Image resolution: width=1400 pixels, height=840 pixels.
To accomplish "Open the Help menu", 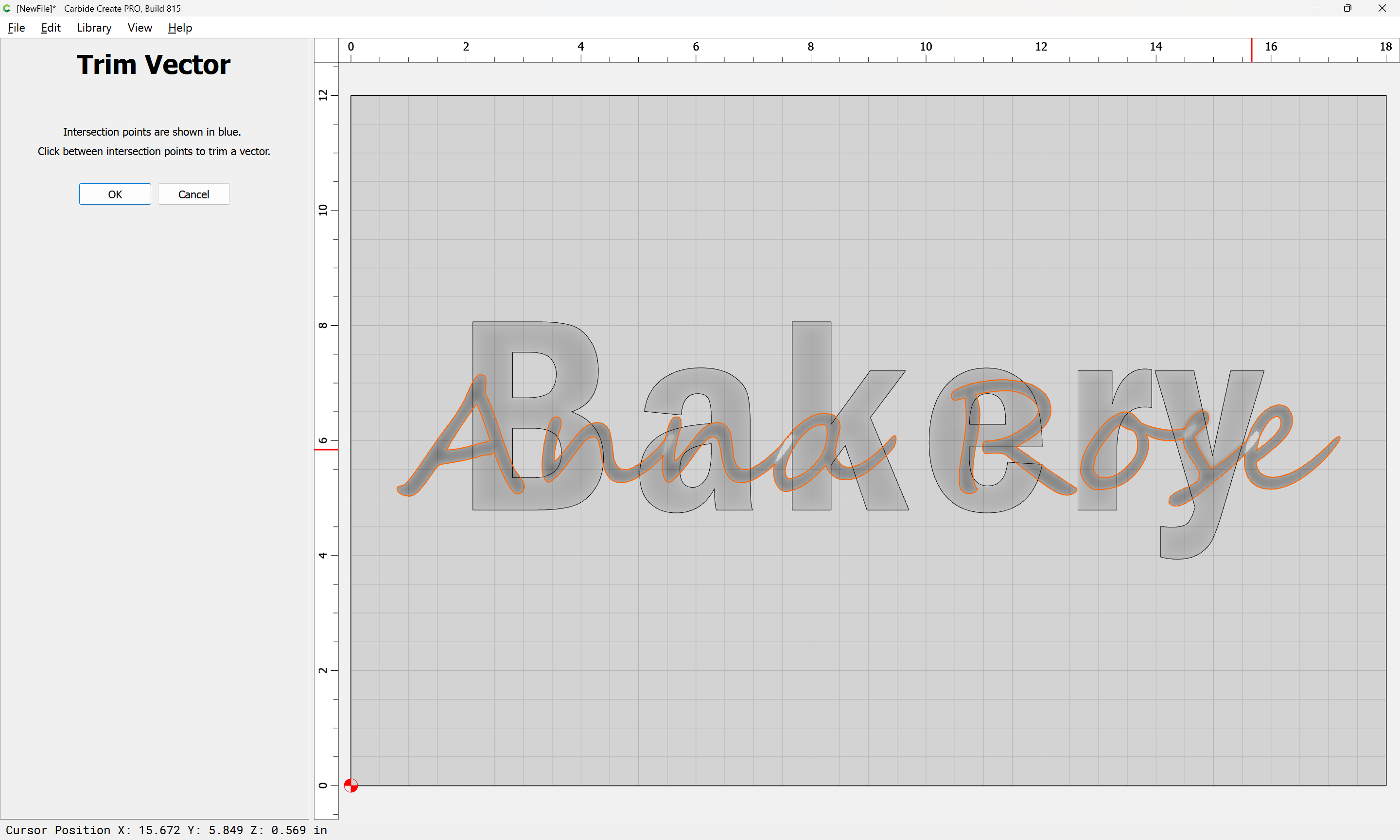I will (x=180, y=28).
